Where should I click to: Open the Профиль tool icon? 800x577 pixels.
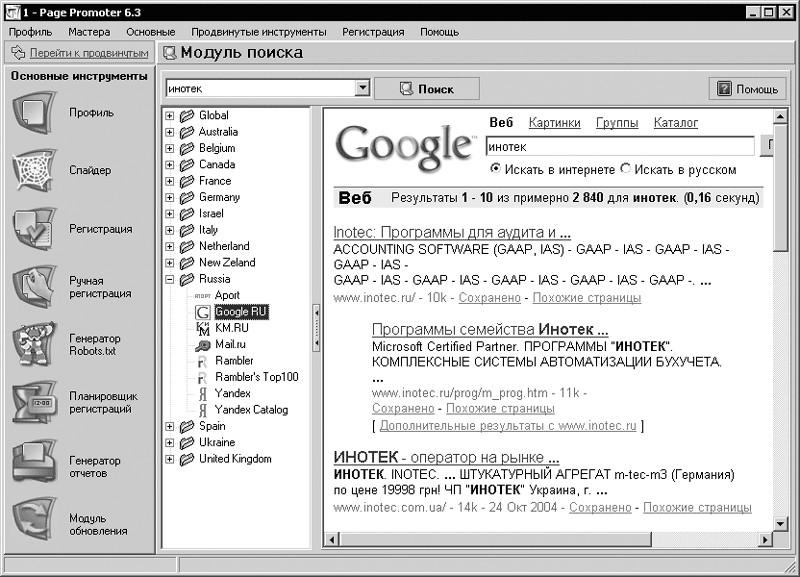point(34,113)
